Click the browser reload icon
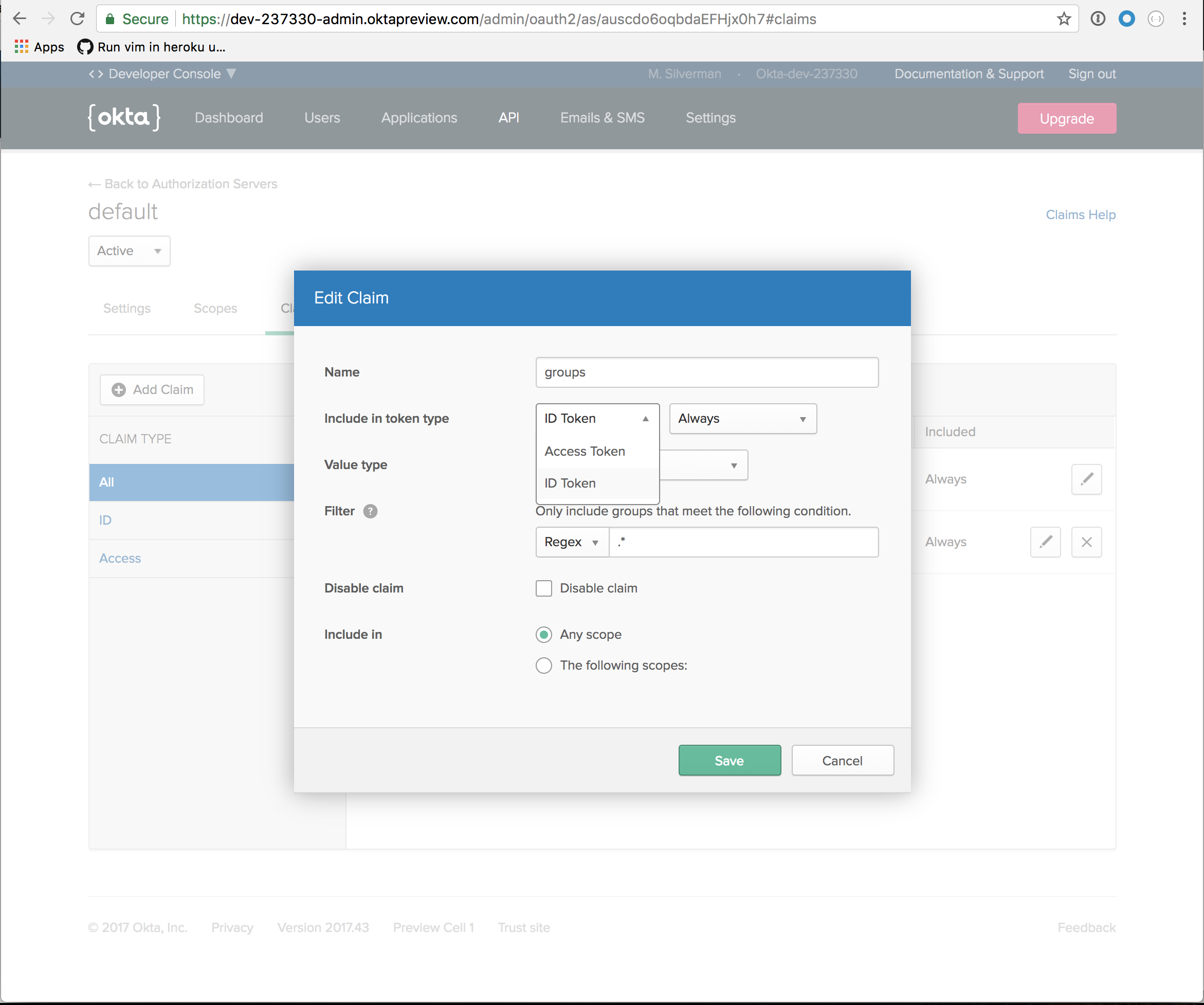This screenshot has width=1204, height=1005. pos(78,19)
